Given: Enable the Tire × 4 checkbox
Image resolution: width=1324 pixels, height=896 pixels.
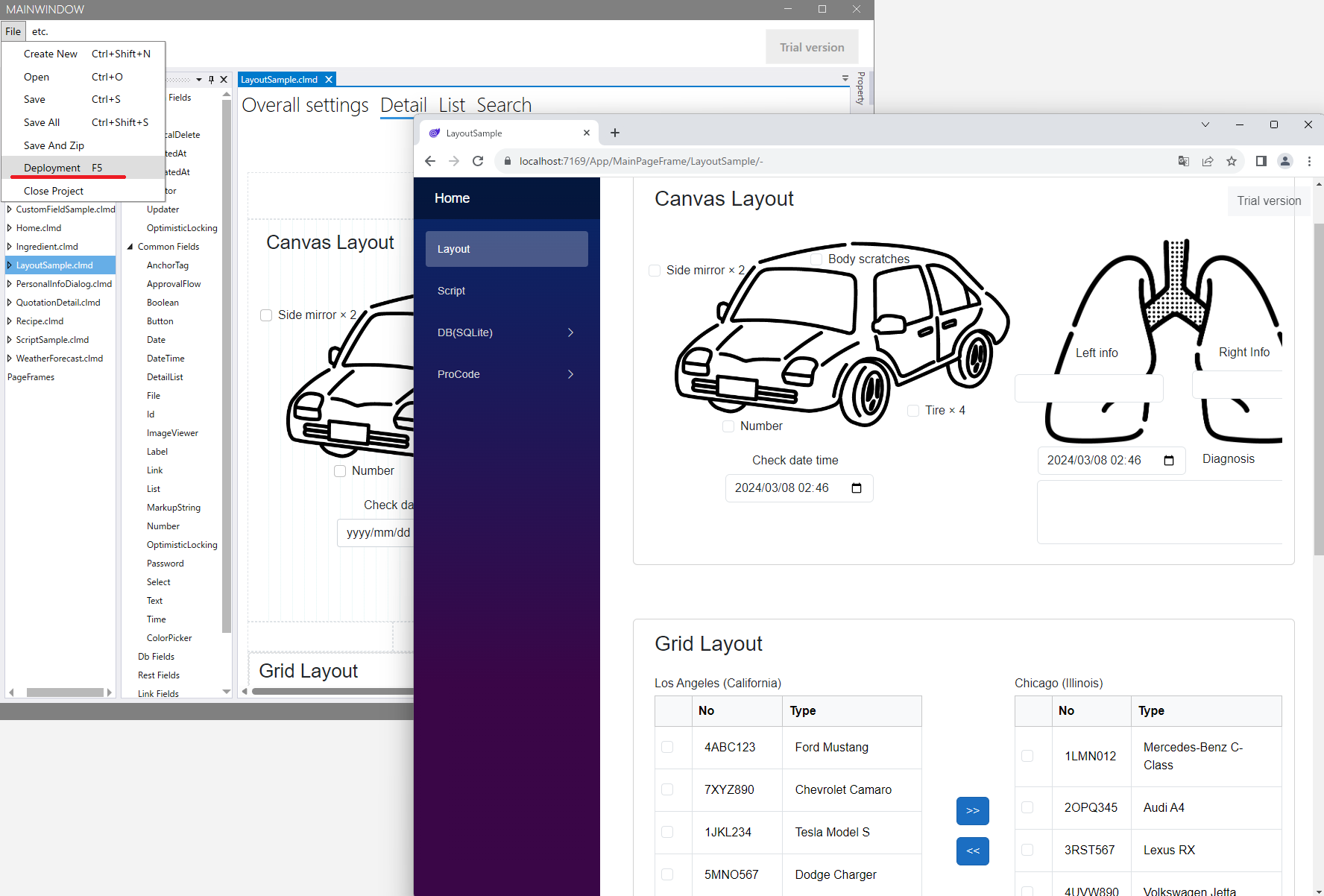Looking at the screenshot, I should (x=913, y=411).
